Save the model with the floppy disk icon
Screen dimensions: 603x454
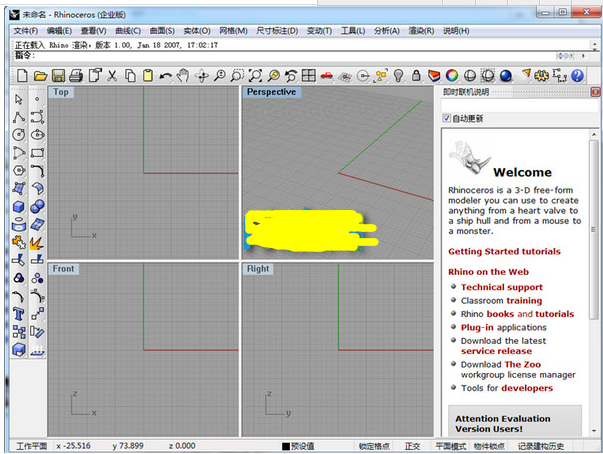(x=58, y=75)
